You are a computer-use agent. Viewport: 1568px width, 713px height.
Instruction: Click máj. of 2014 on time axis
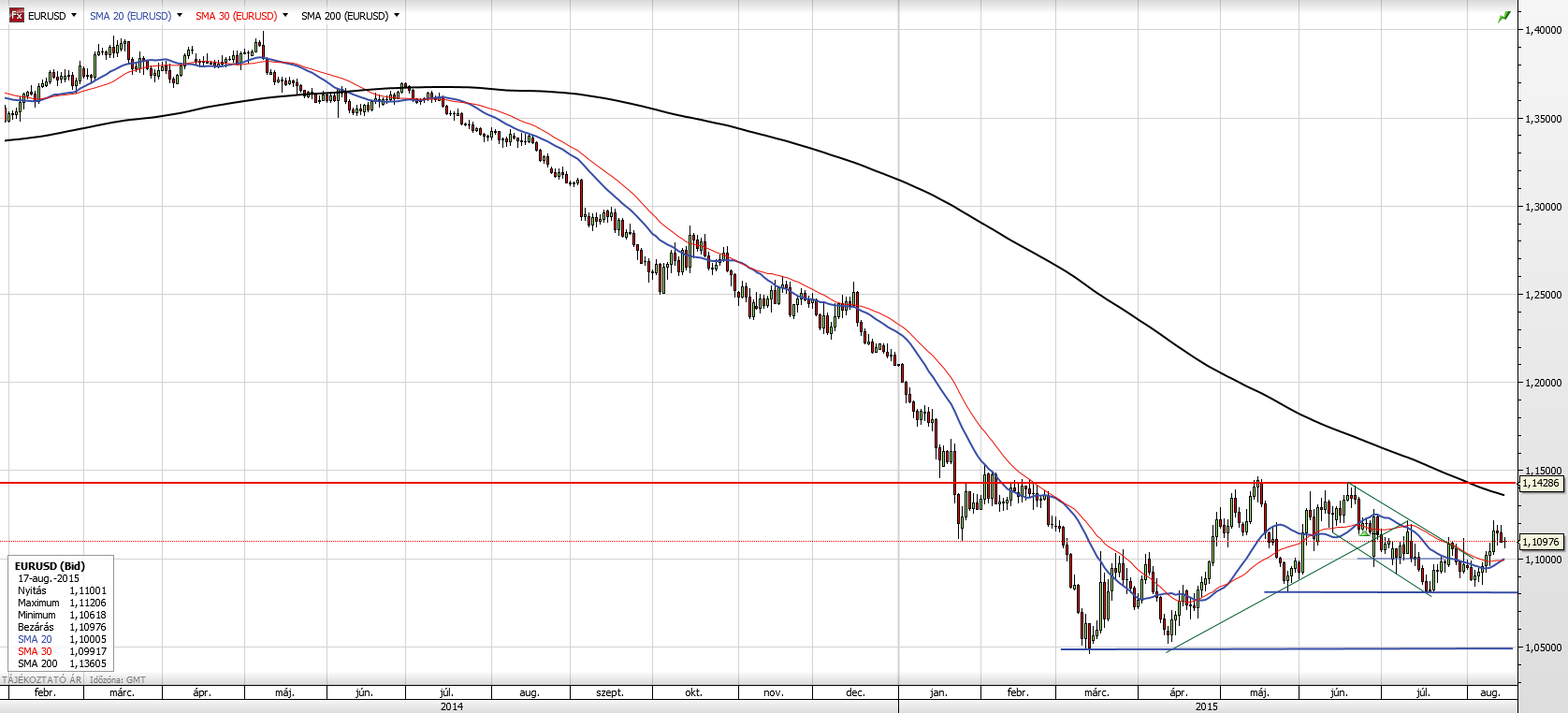[285, 692]
